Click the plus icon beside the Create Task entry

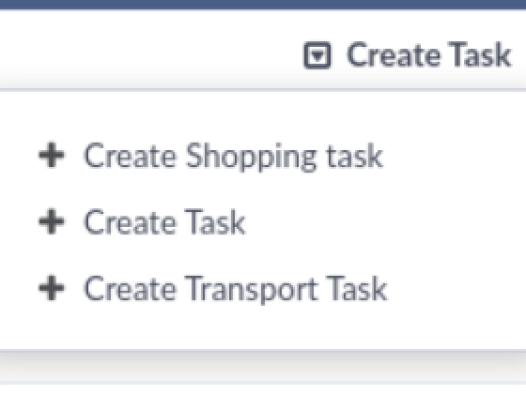pyautogui.click(x=51, y=221)
